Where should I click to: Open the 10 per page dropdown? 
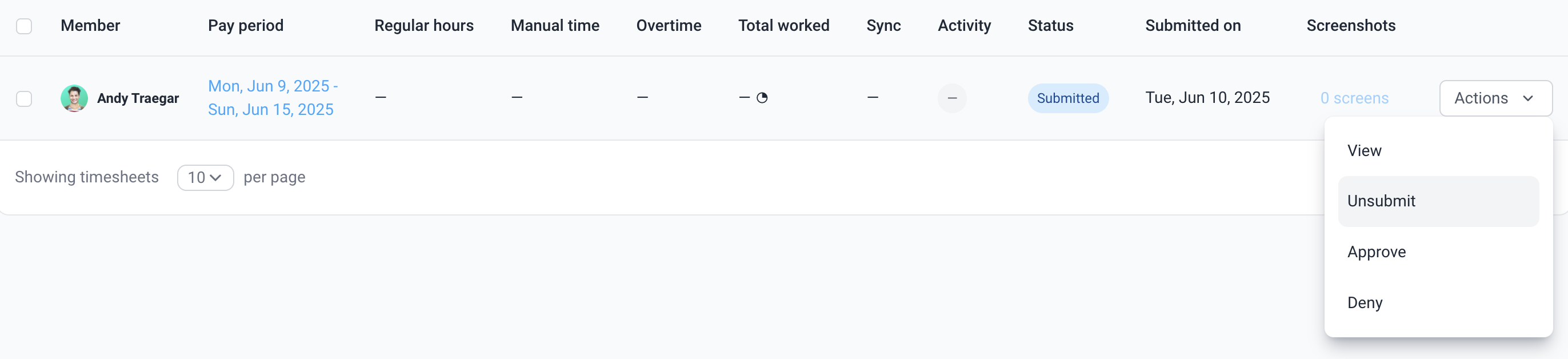pyautogui.click(x=205, y=178)
